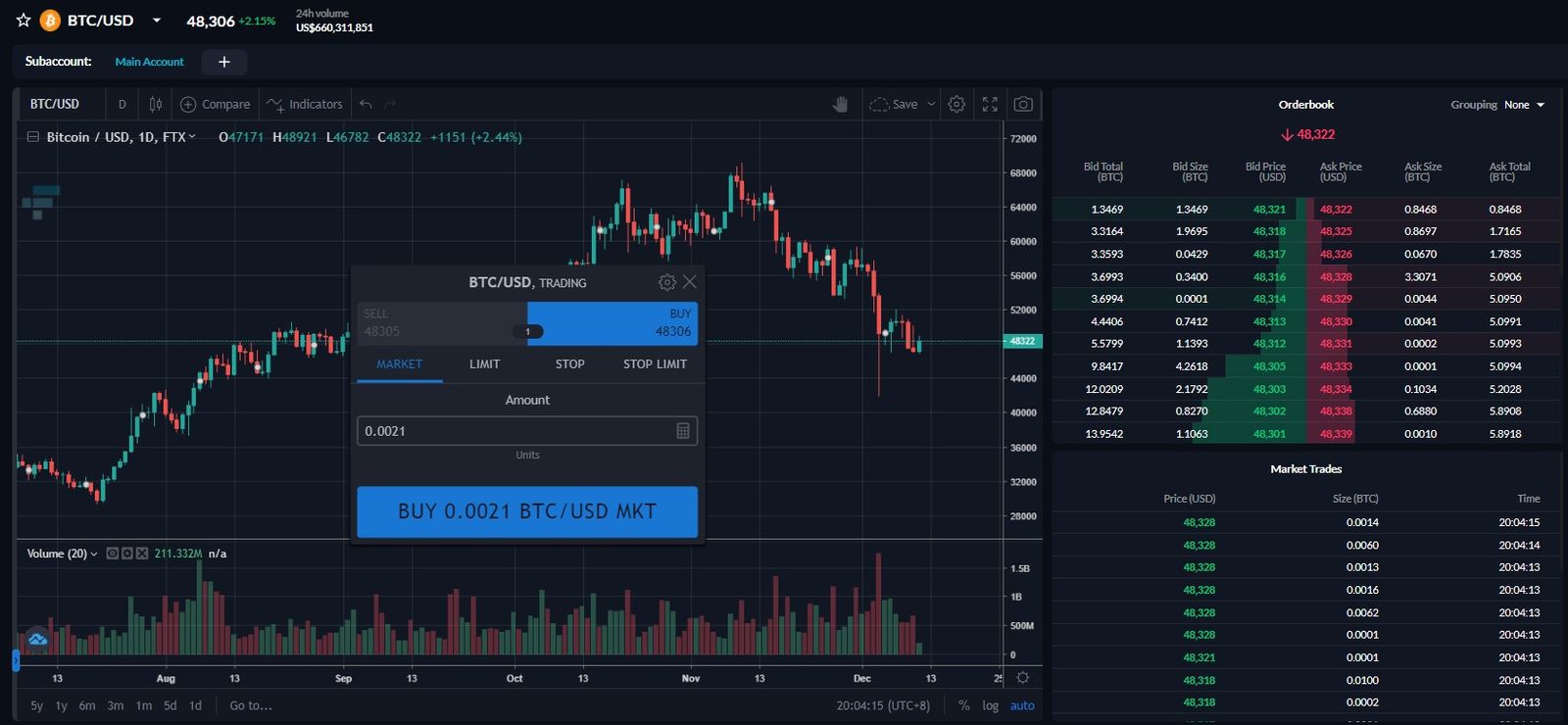This screenshot has width=1568, height=725.
Task: Open the candlestick chart style picker
Action: [156, 104]
